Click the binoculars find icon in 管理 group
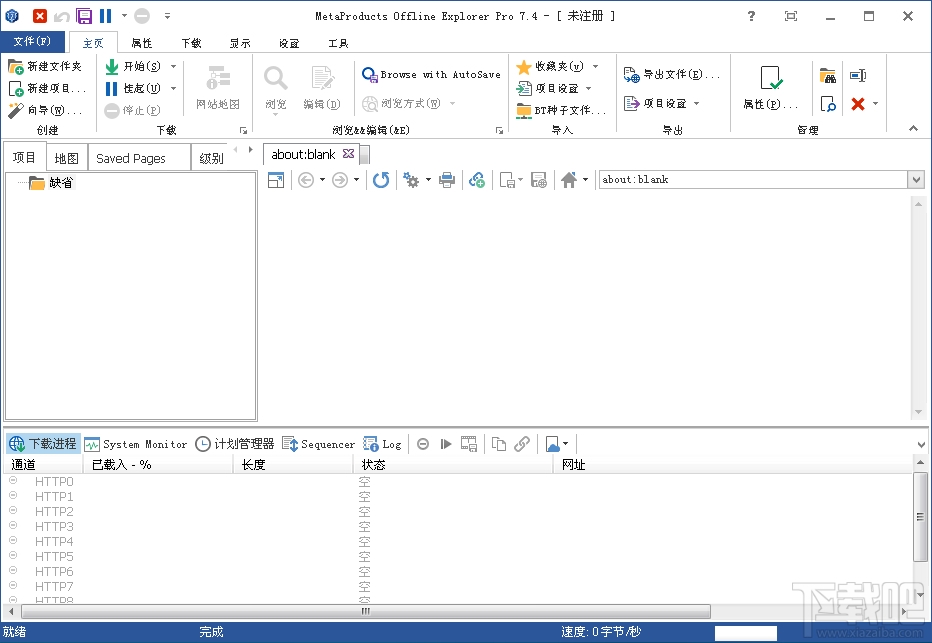Image resolution: width=932 pixels, height=643 pixels. tap(827, 75)
